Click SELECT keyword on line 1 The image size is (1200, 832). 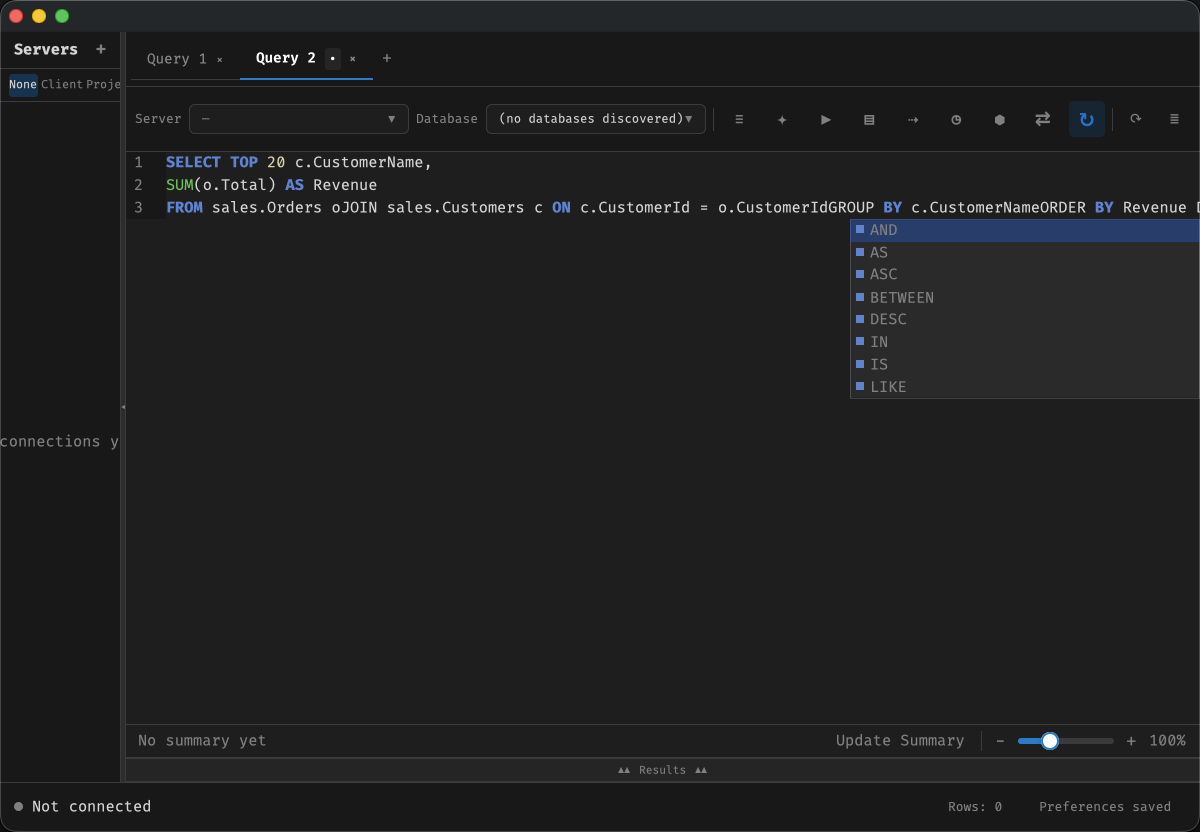(193, 162)
